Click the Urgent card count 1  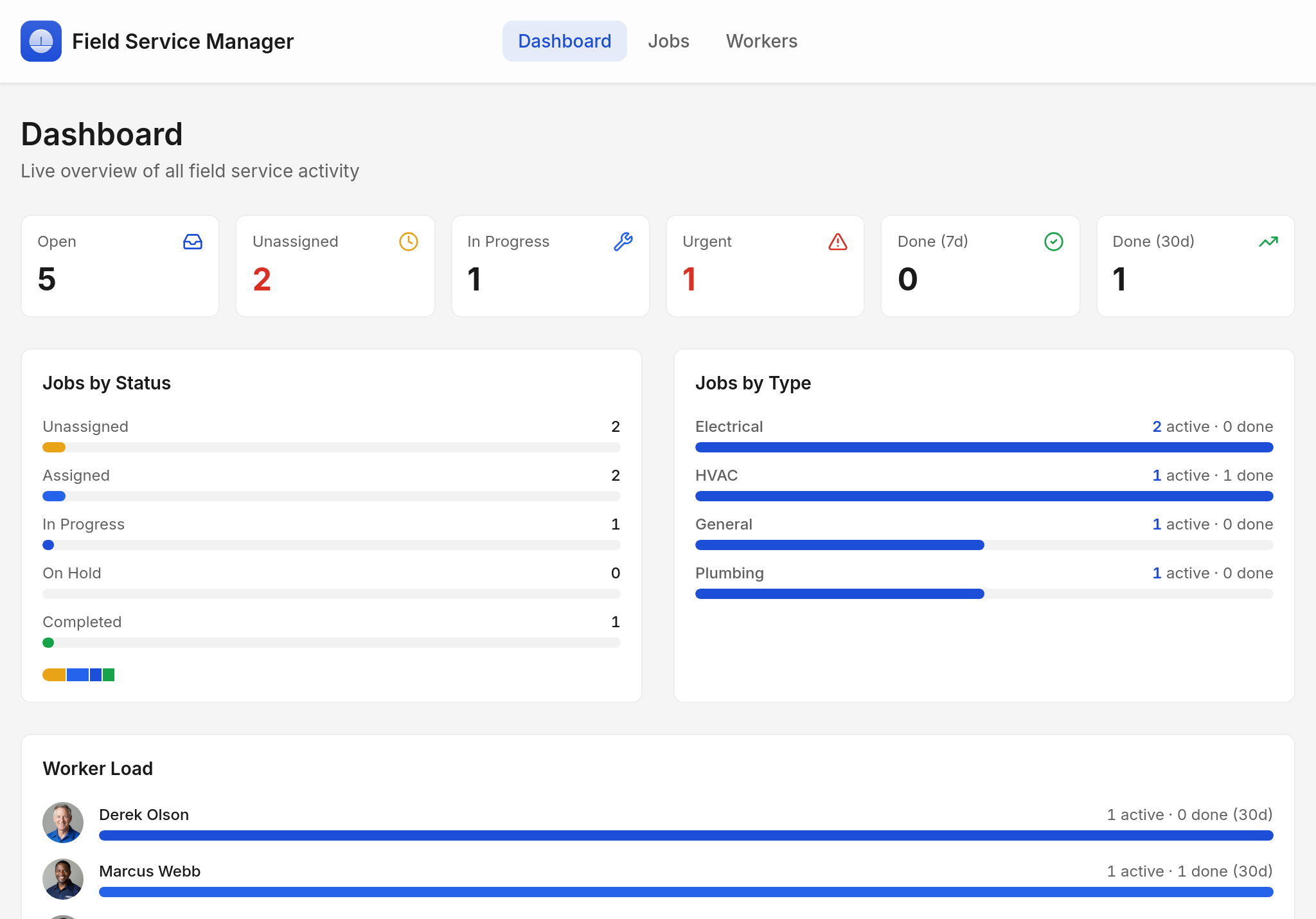coord(689,279)
